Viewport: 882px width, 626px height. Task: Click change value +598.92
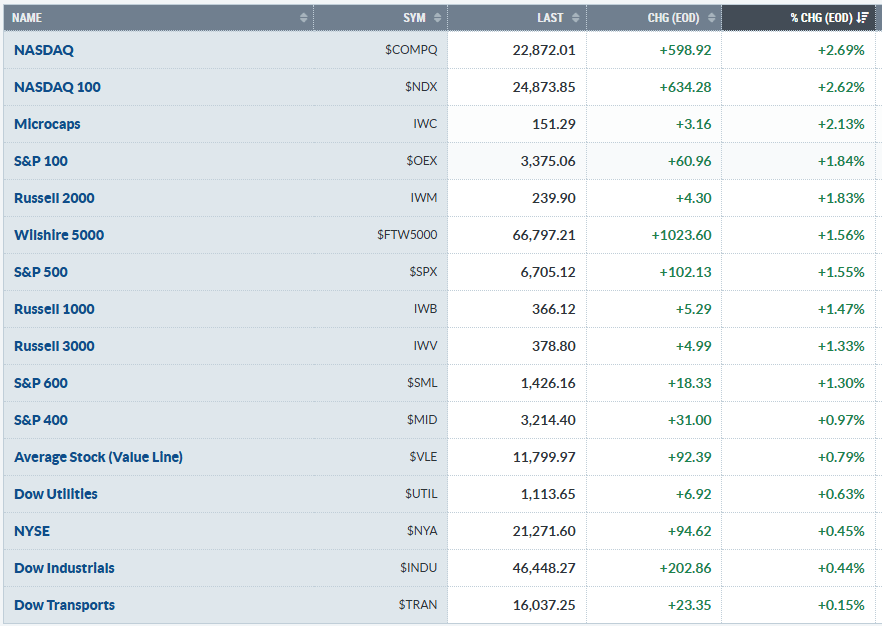[x=686, y=50]
